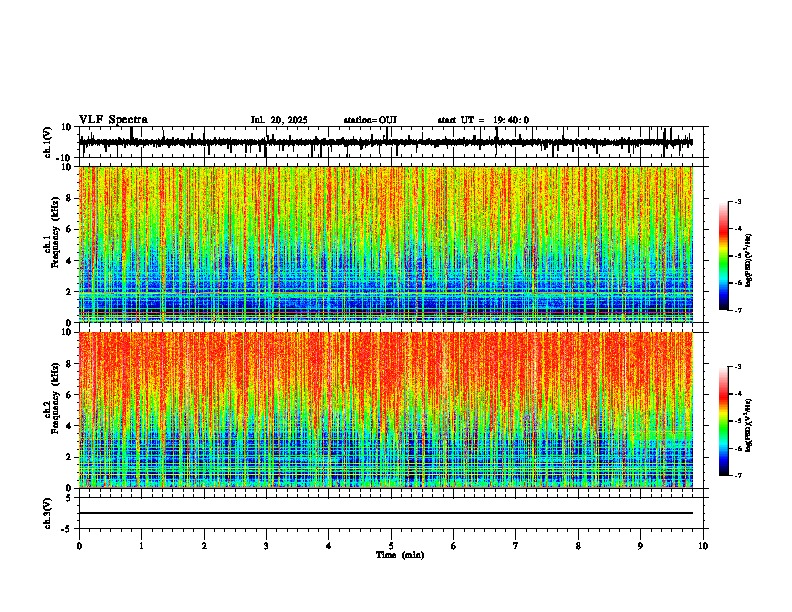Viewport: 792px width, 612px height.
Task: Click the ch.1 color bar log(PSD) units label
Action: point(749,260)
